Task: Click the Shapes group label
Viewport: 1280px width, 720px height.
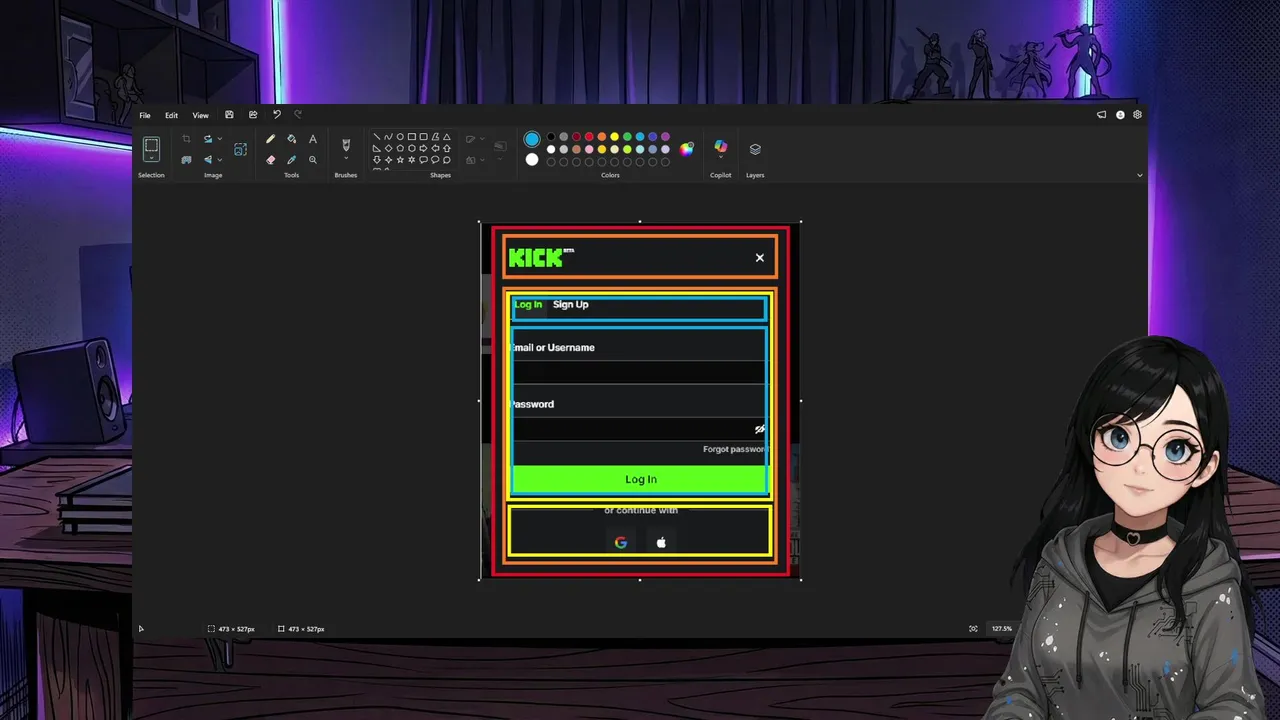Action: click(x=441, y=175)
